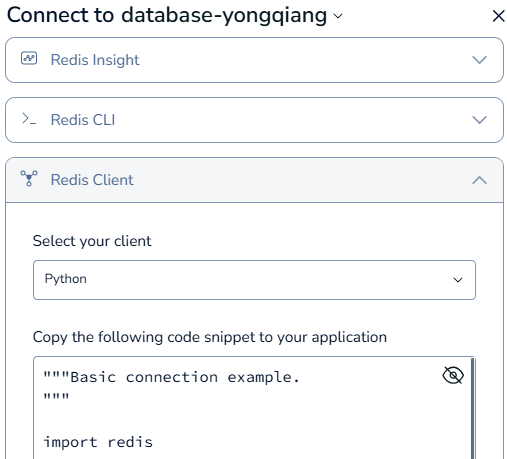Click the Redis CLI terminal prompt icon

(x=29, y=119)
